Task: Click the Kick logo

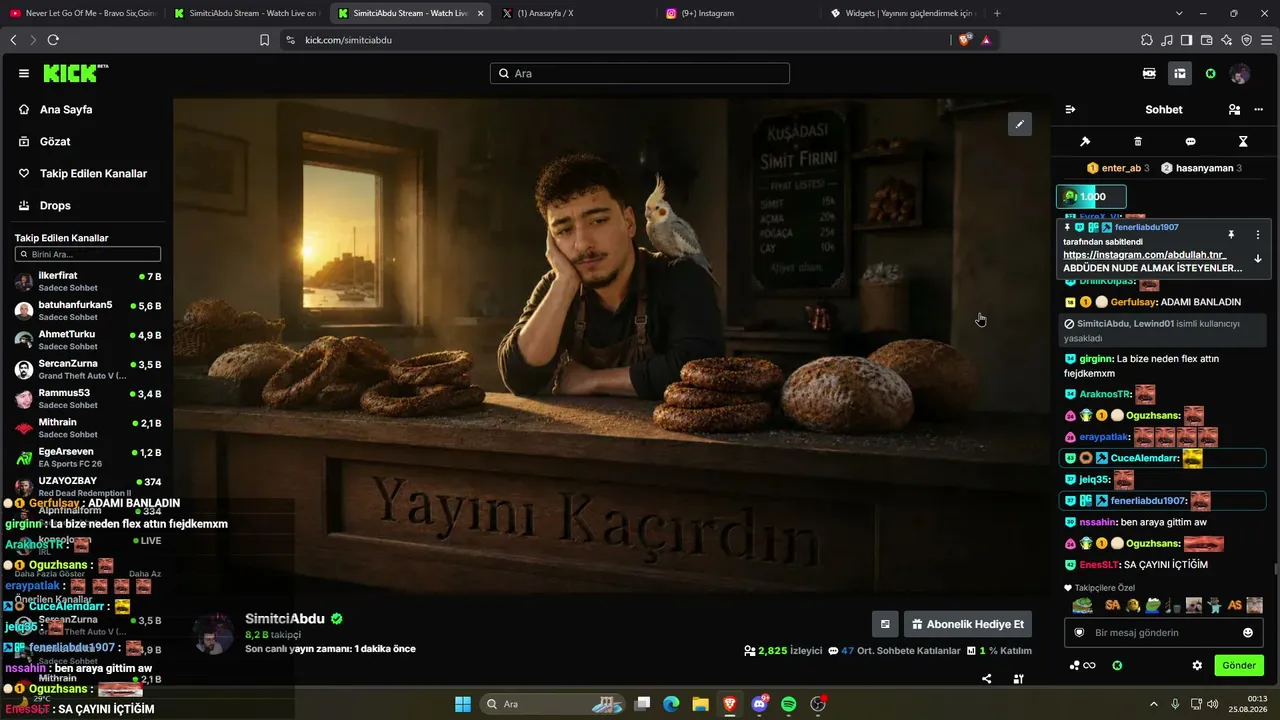Action: 76,73
